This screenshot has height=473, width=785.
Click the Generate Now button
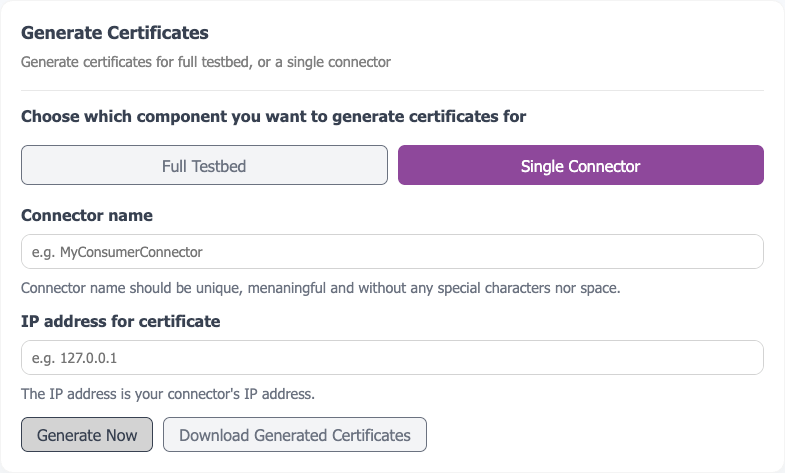pos(87,434)
